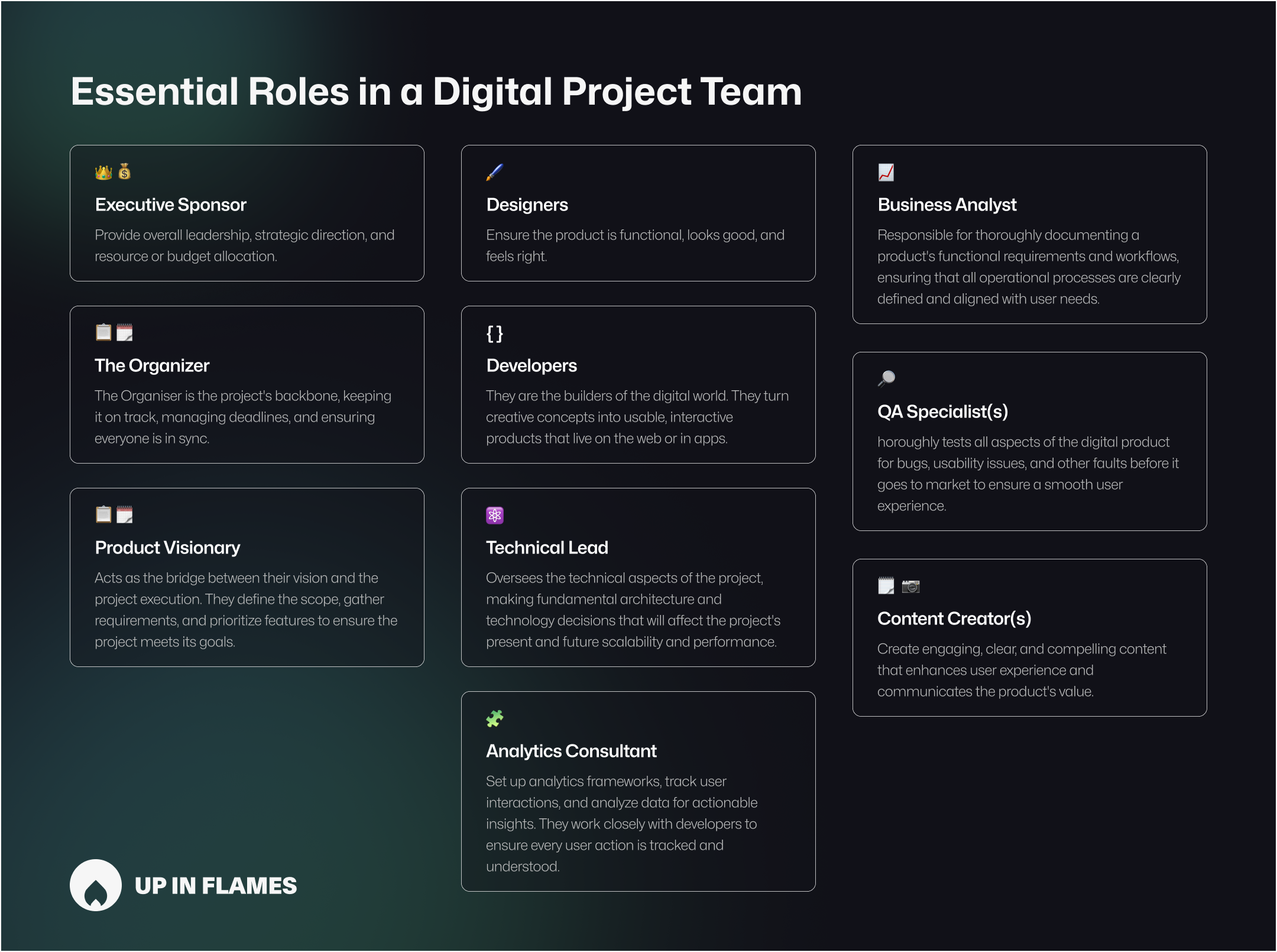Click the UP IN FLAMES brand text
The image size is (1277, 952).
pyautogui.click(x=216, y=886)
